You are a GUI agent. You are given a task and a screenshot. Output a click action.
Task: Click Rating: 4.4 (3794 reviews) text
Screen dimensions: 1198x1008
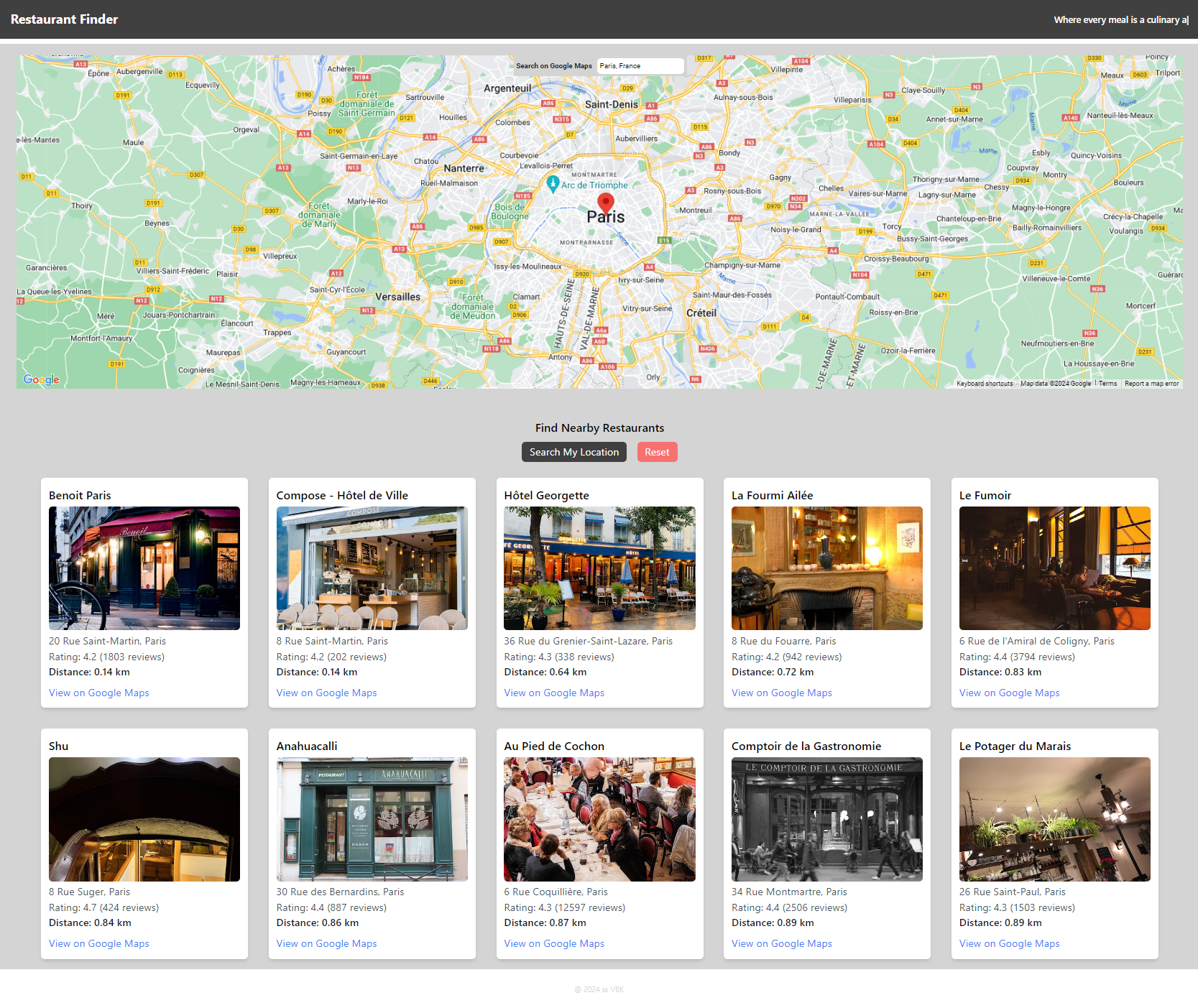click(x=1017, y=657)
